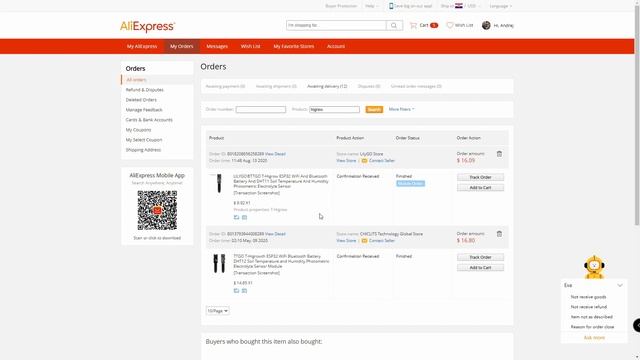Add to Cart for the $16.80 order
640x360 pixels.
pos(480,268)
